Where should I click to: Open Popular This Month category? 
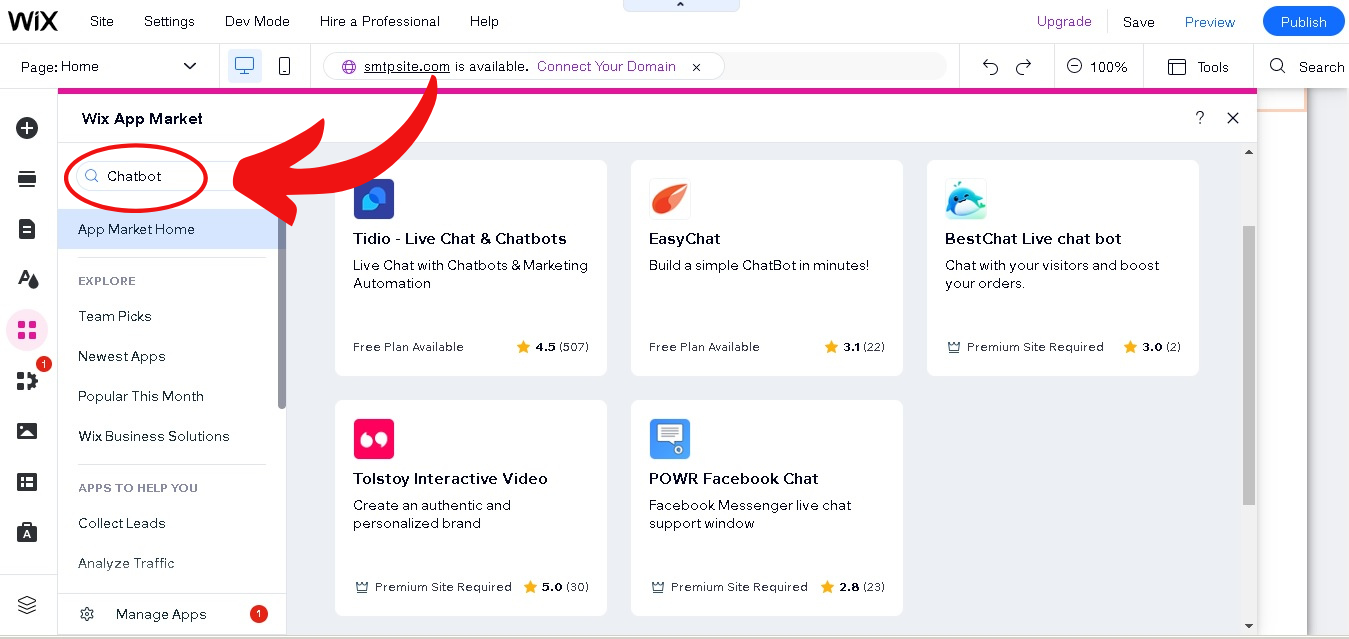[141, 396]
